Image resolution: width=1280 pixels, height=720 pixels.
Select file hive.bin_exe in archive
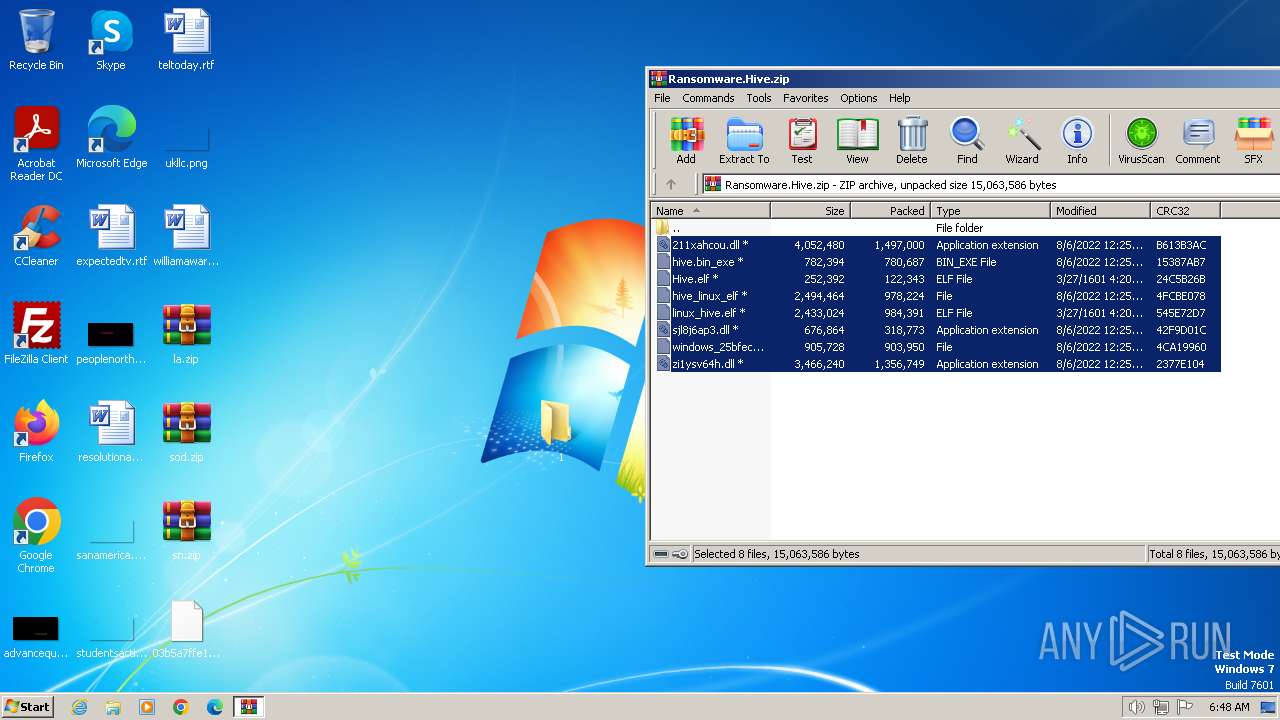[938, 262]
